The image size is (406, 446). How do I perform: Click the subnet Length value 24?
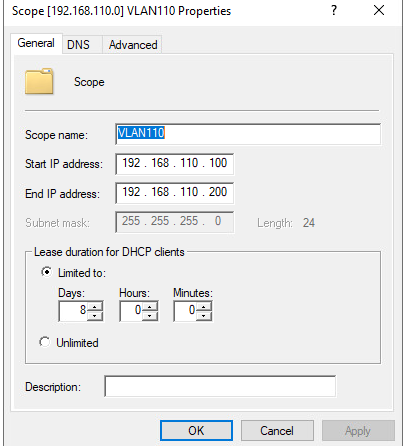309,223
